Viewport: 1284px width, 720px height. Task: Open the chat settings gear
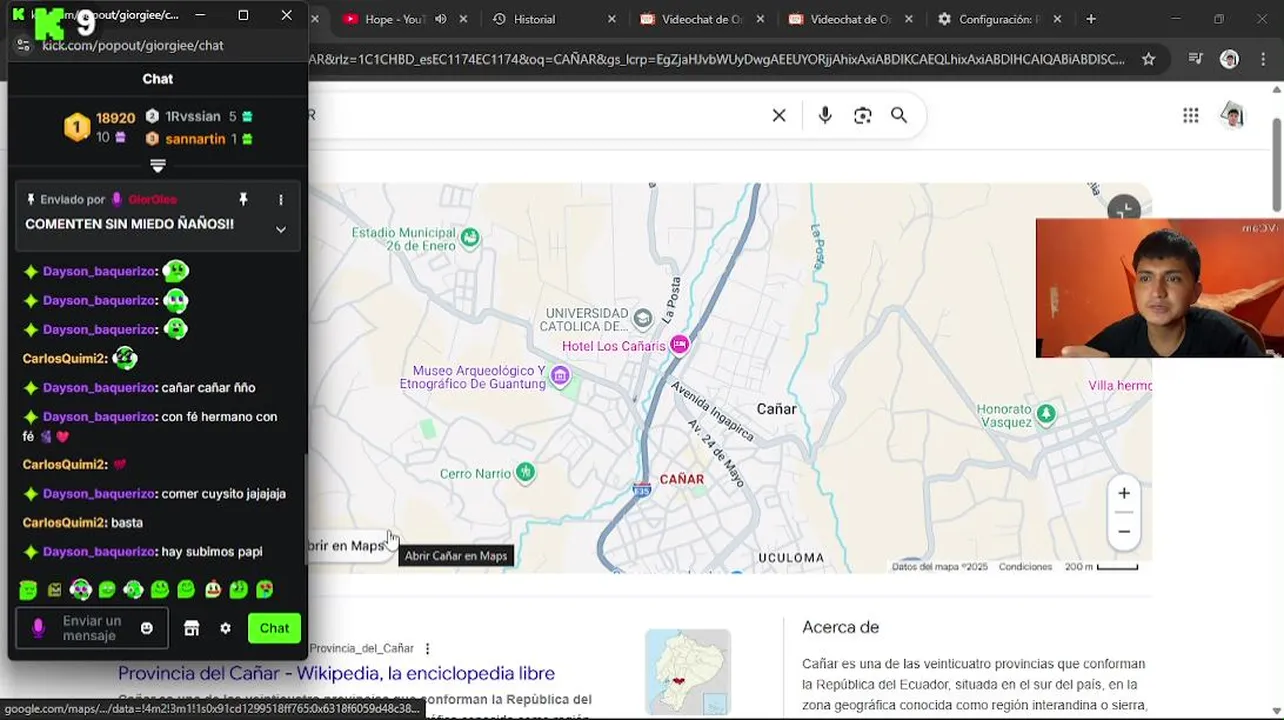[x=225, y=628]
